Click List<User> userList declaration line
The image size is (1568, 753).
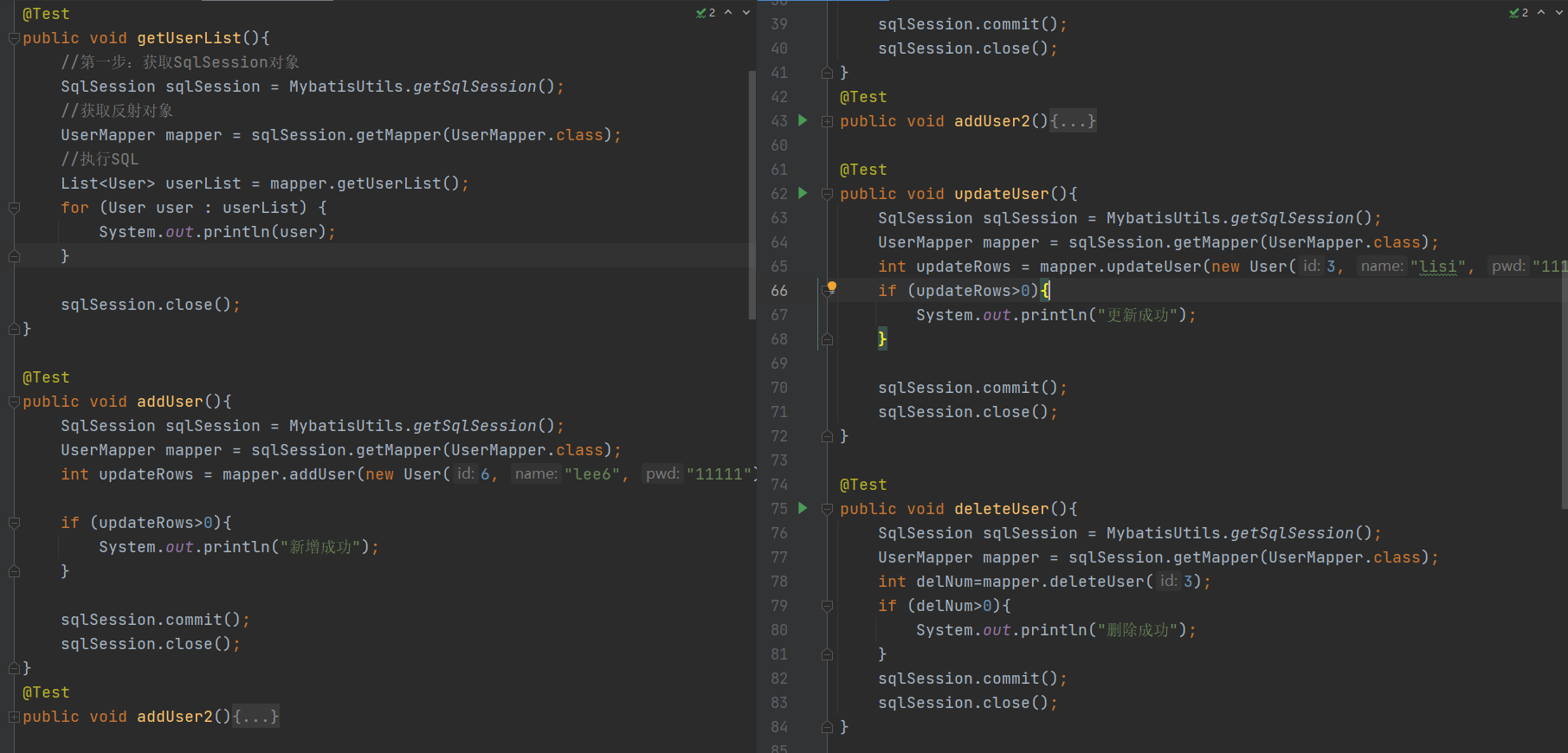click(x=265, y=183)
